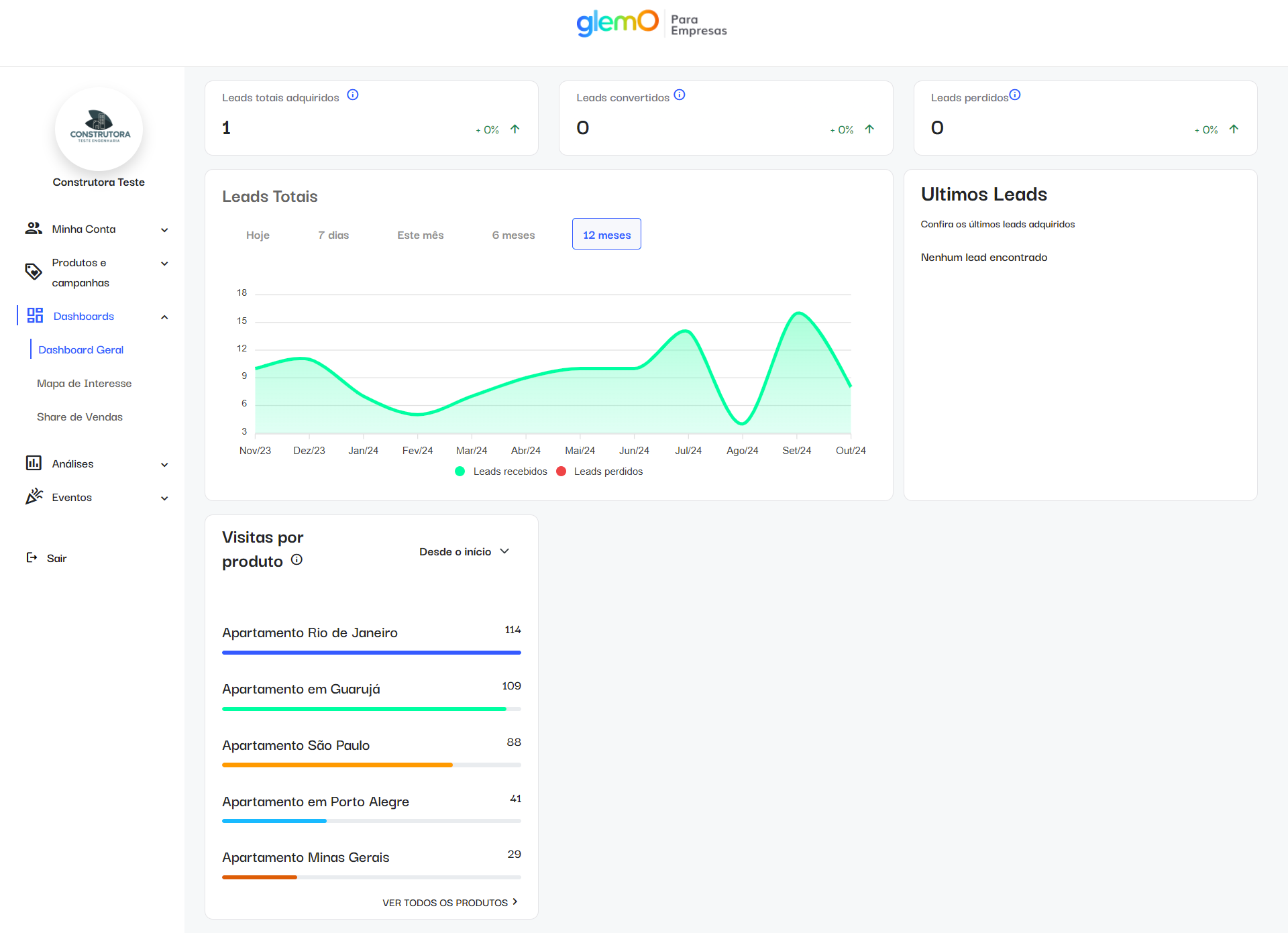Click the info icon next to Visitas por produto
The width and height of the screenshot is (1288, 933).
point(297,559)
